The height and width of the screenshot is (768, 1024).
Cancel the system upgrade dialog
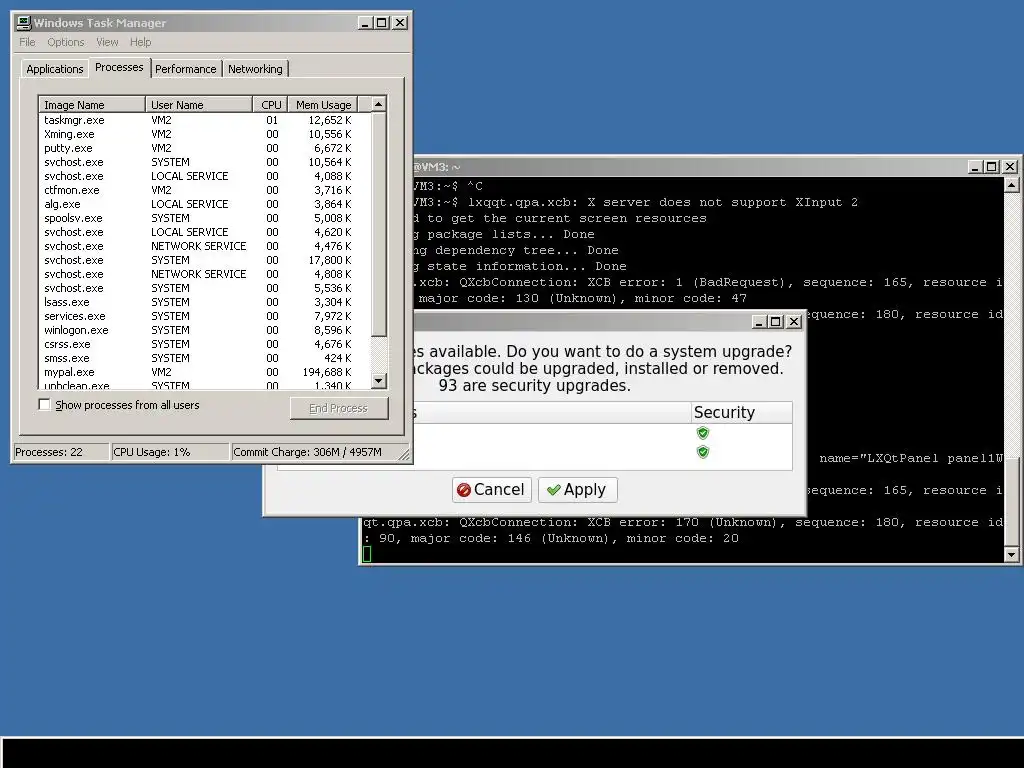click(492, 490)
